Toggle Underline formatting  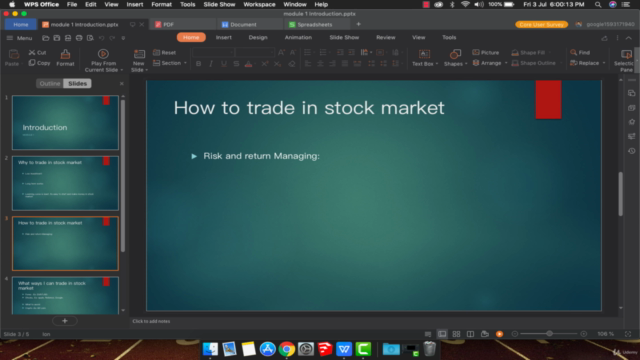tap(224, 64)
